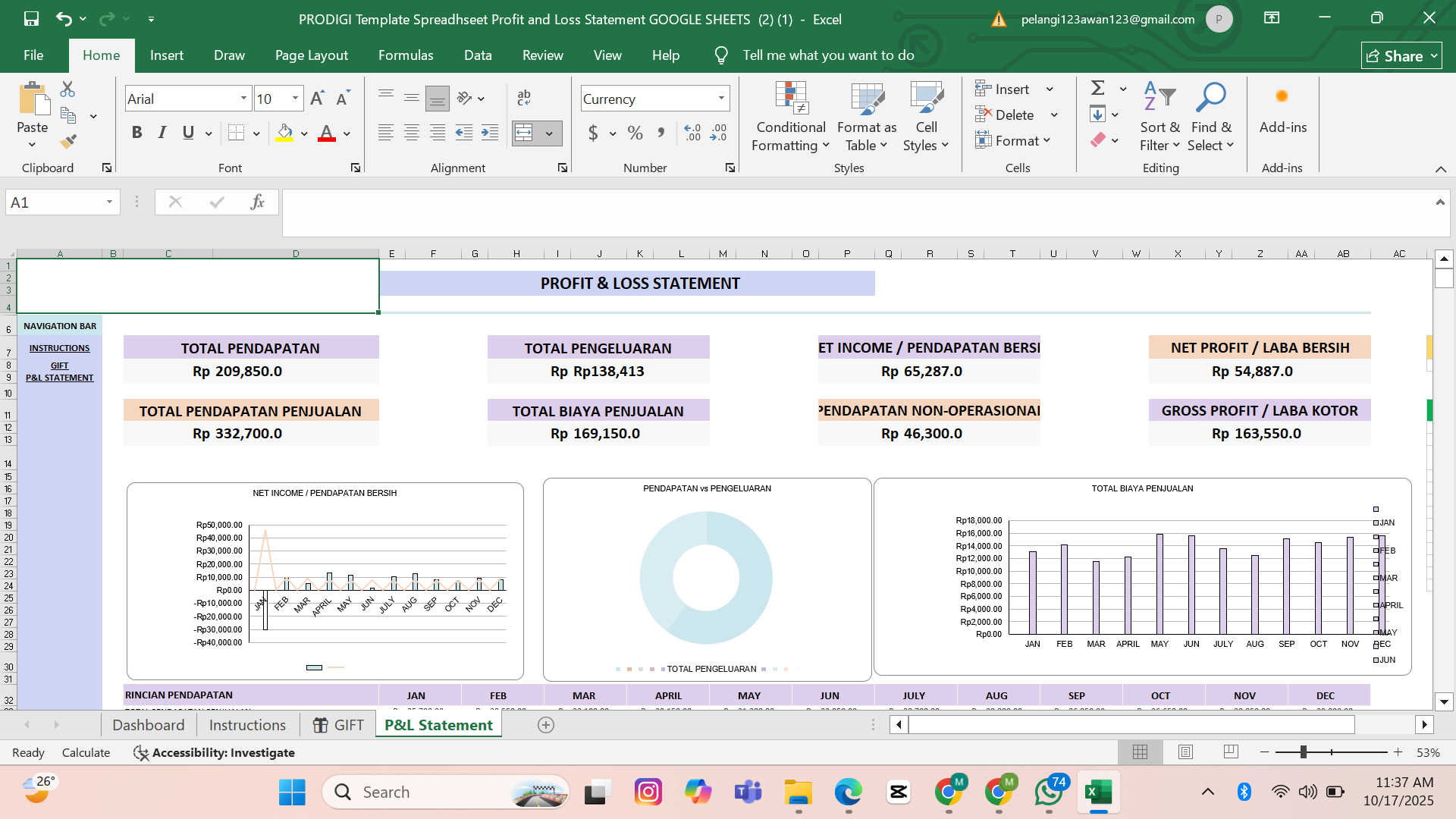Click the Increase Decimal icon
Image resolution: width=1456 pixels, height=819 pixels.
(692, 133)
